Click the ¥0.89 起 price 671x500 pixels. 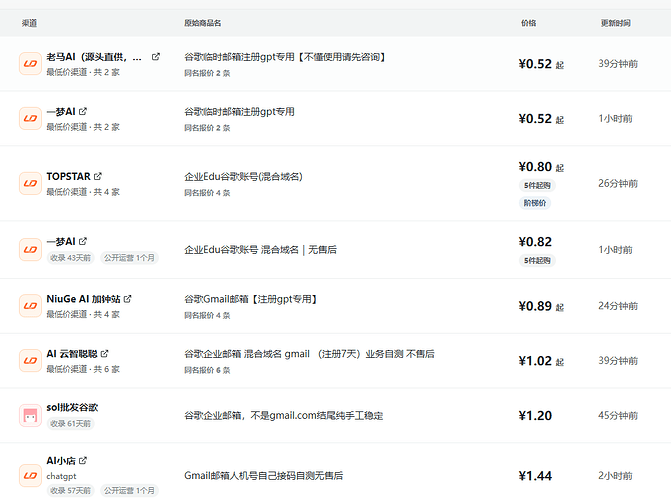541,306
